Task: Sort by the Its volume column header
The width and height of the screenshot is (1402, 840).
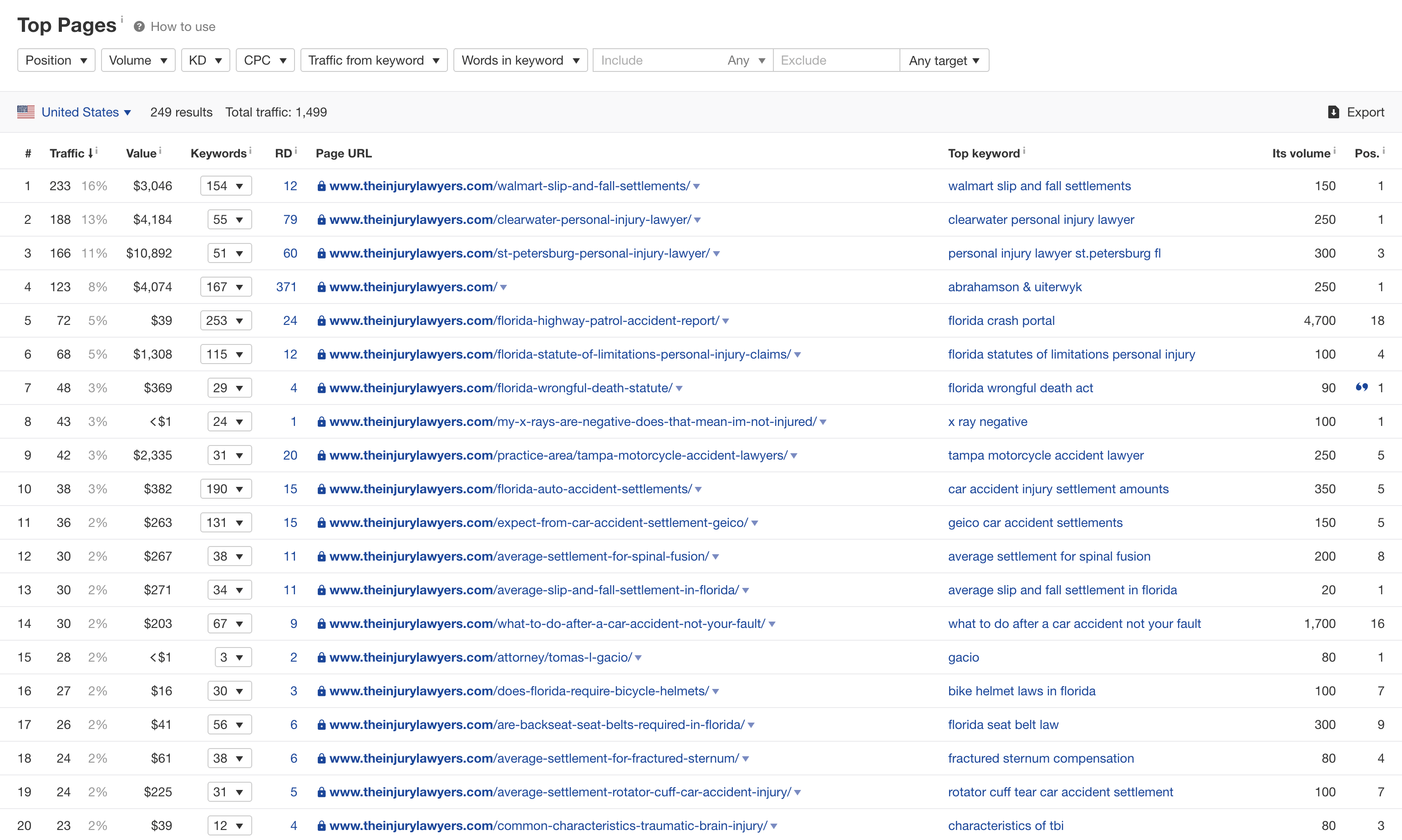Action: click(1301, 153)
